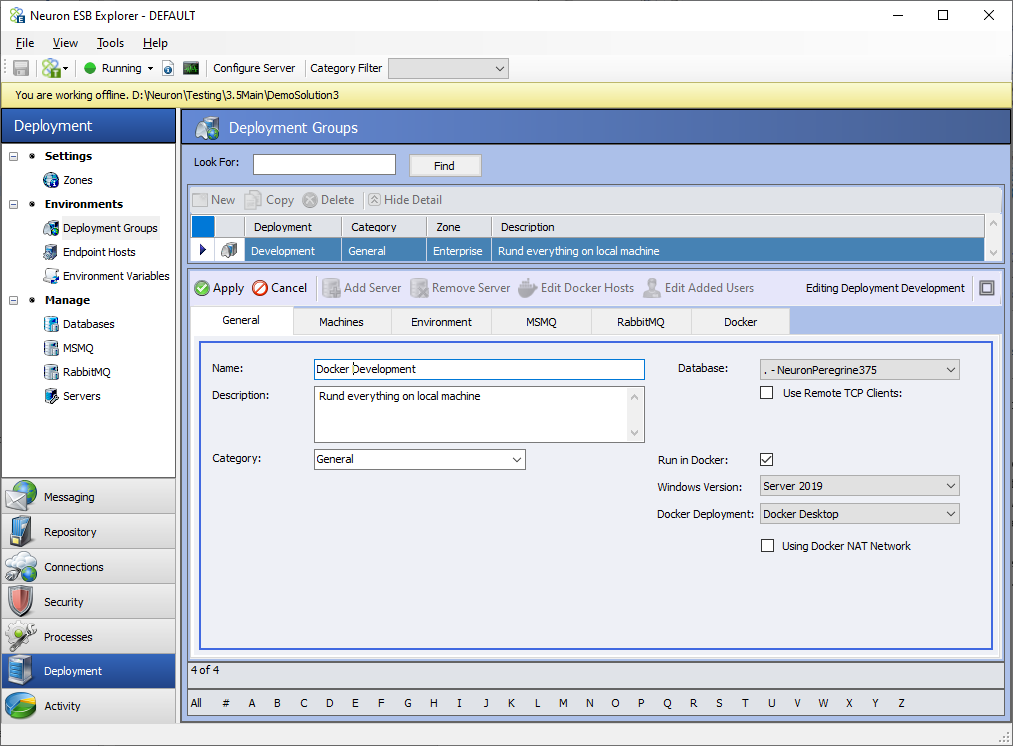
Task: Open the Tools menu
Action: click(x=110, y=43)
